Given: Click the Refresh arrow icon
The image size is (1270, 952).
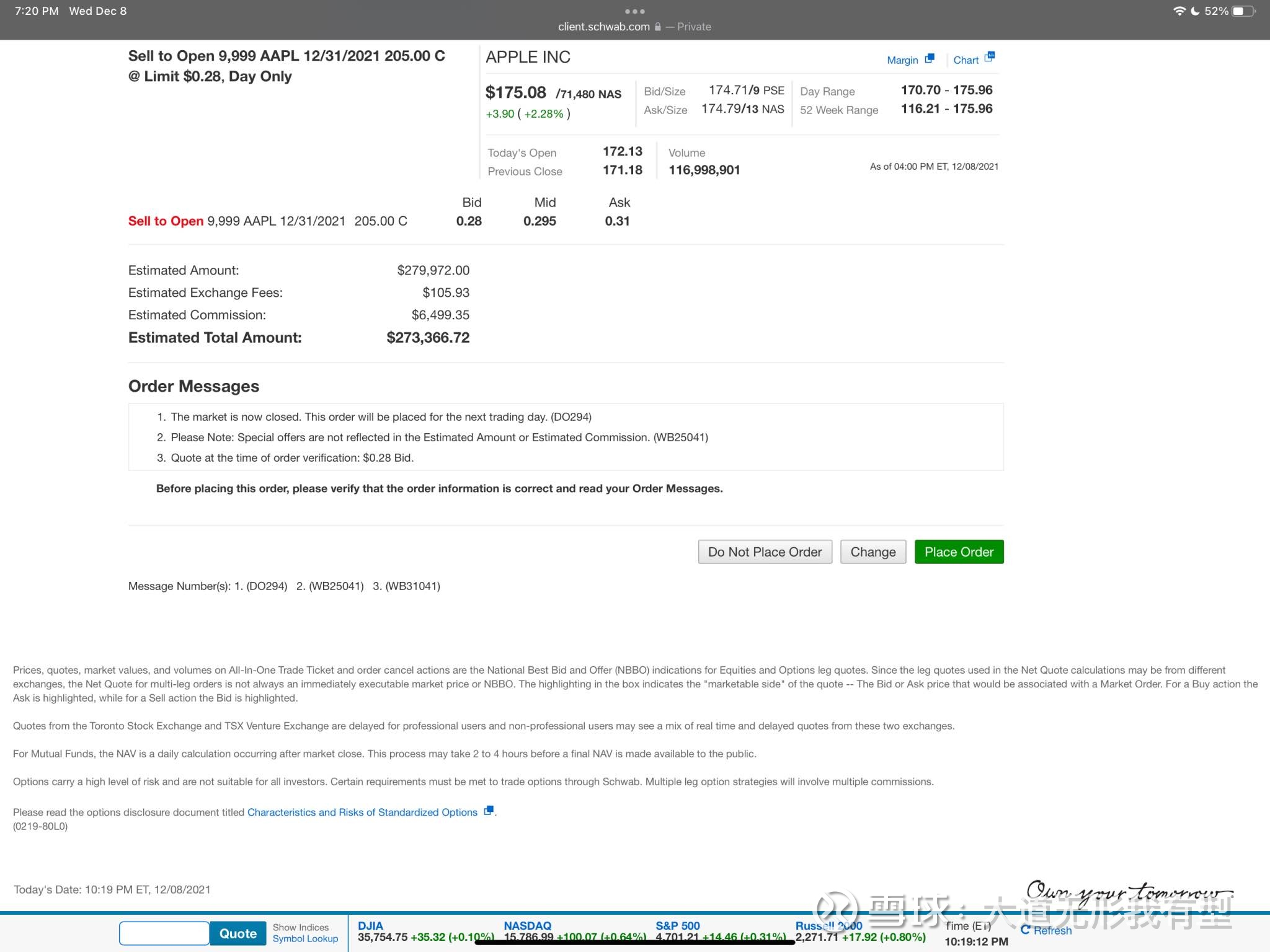Looking at the screenshot, I should (x=1025, y=930).
